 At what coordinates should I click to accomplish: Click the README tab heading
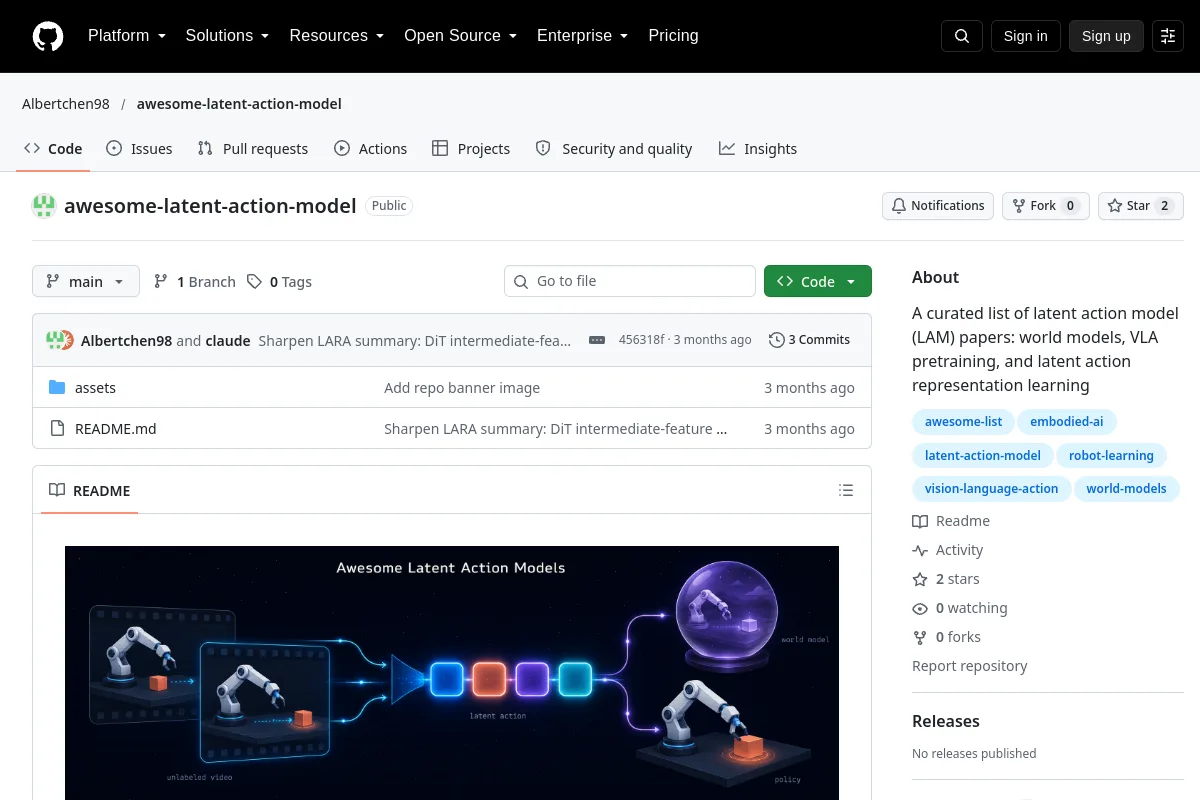click(x=90, y=490)
